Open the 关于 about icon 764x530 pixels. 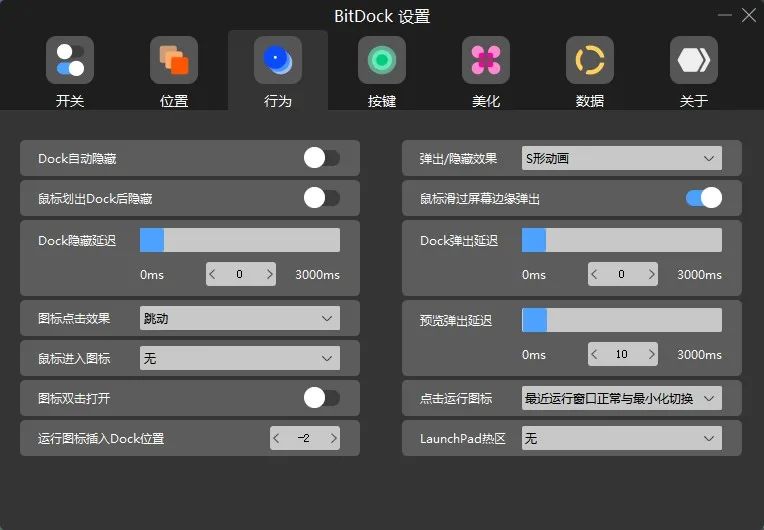(694, 60)
